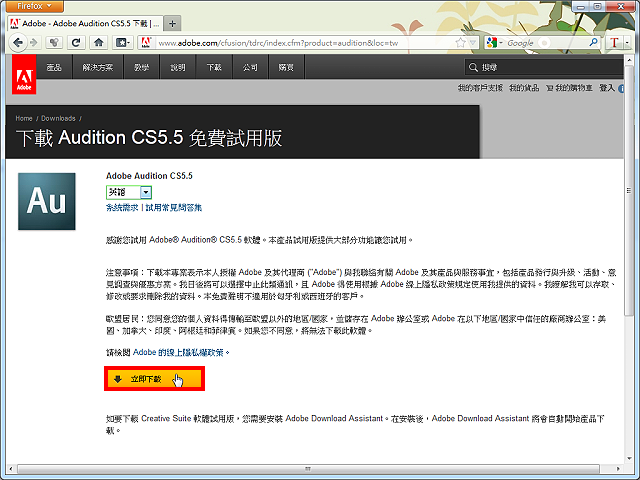The height and width of the screenshot is (480, 640).
Task: Click the Adobe Audition CS5.5 product heading
Action: pos(149,176)
